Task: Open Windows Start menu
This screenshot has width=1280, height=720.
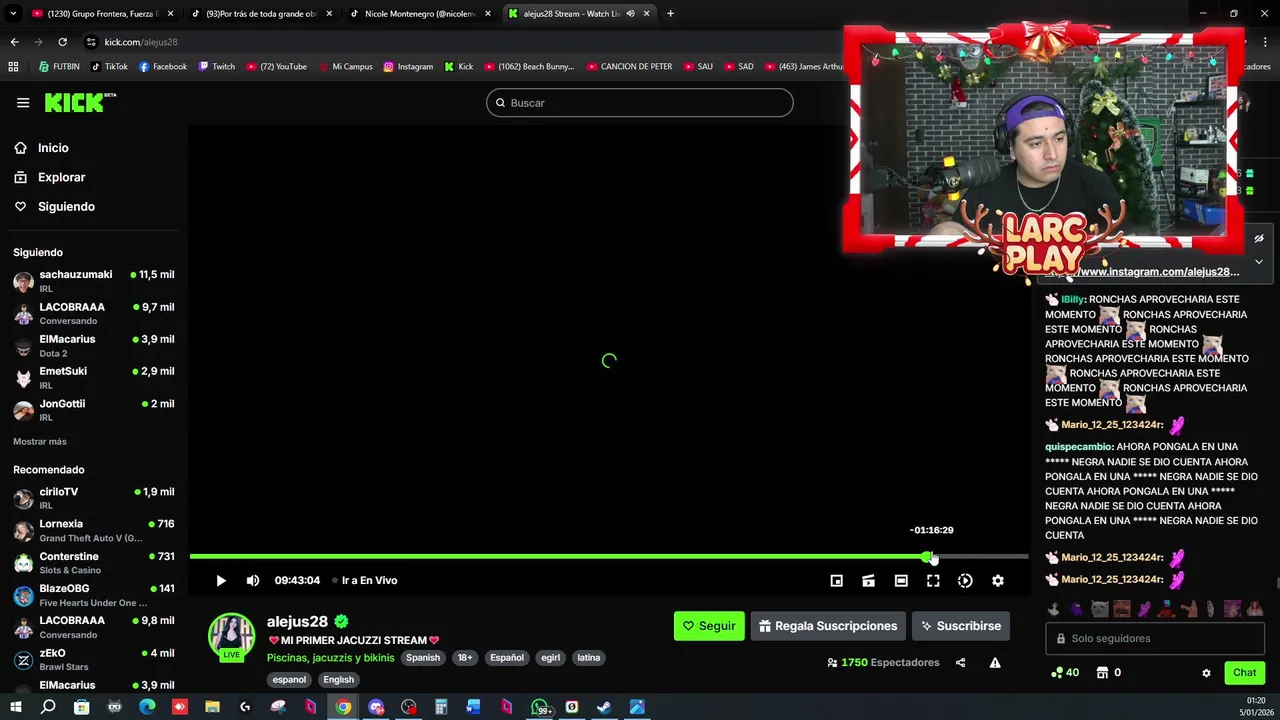Action: tap(15, 707)
